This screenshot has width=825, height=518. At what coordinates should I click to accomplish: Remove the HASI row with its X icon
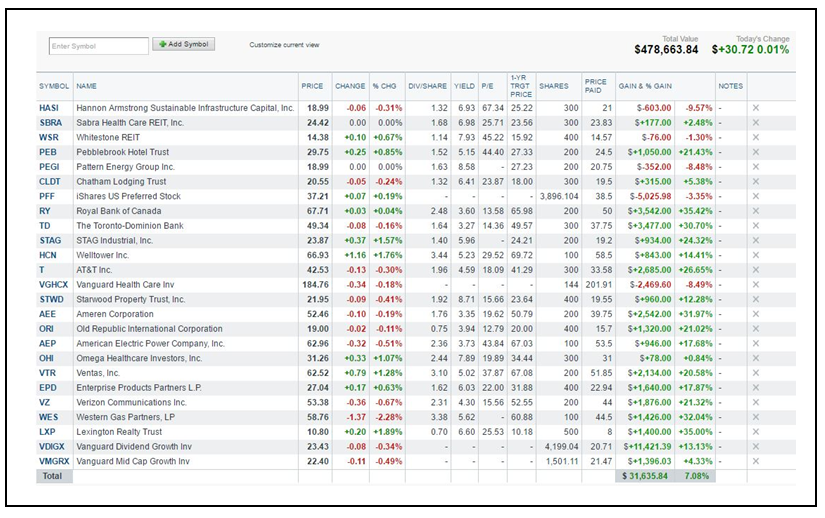click(756, 108)
